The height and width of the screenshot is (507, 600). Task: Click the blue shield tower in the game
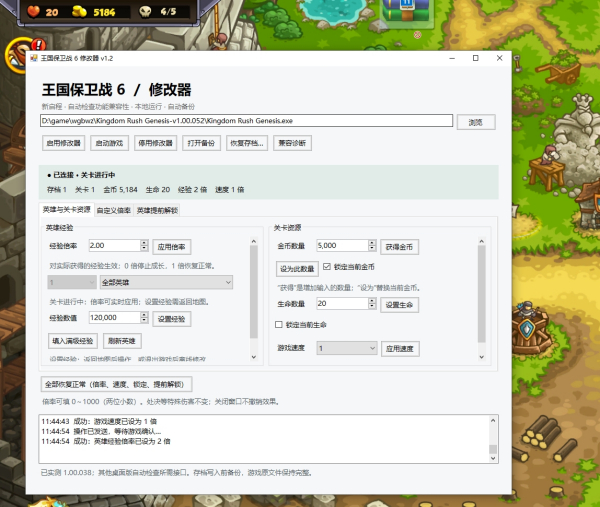pos(527,328)
